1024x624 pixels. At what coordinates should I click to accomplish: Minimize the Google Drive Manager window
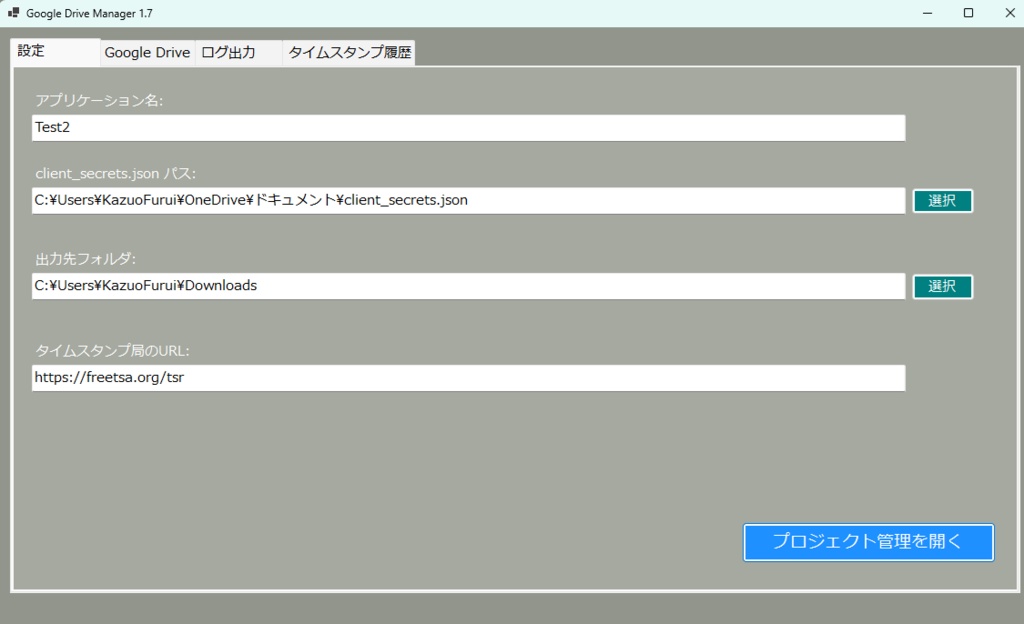pyautogui.click(x=927, y=13)
